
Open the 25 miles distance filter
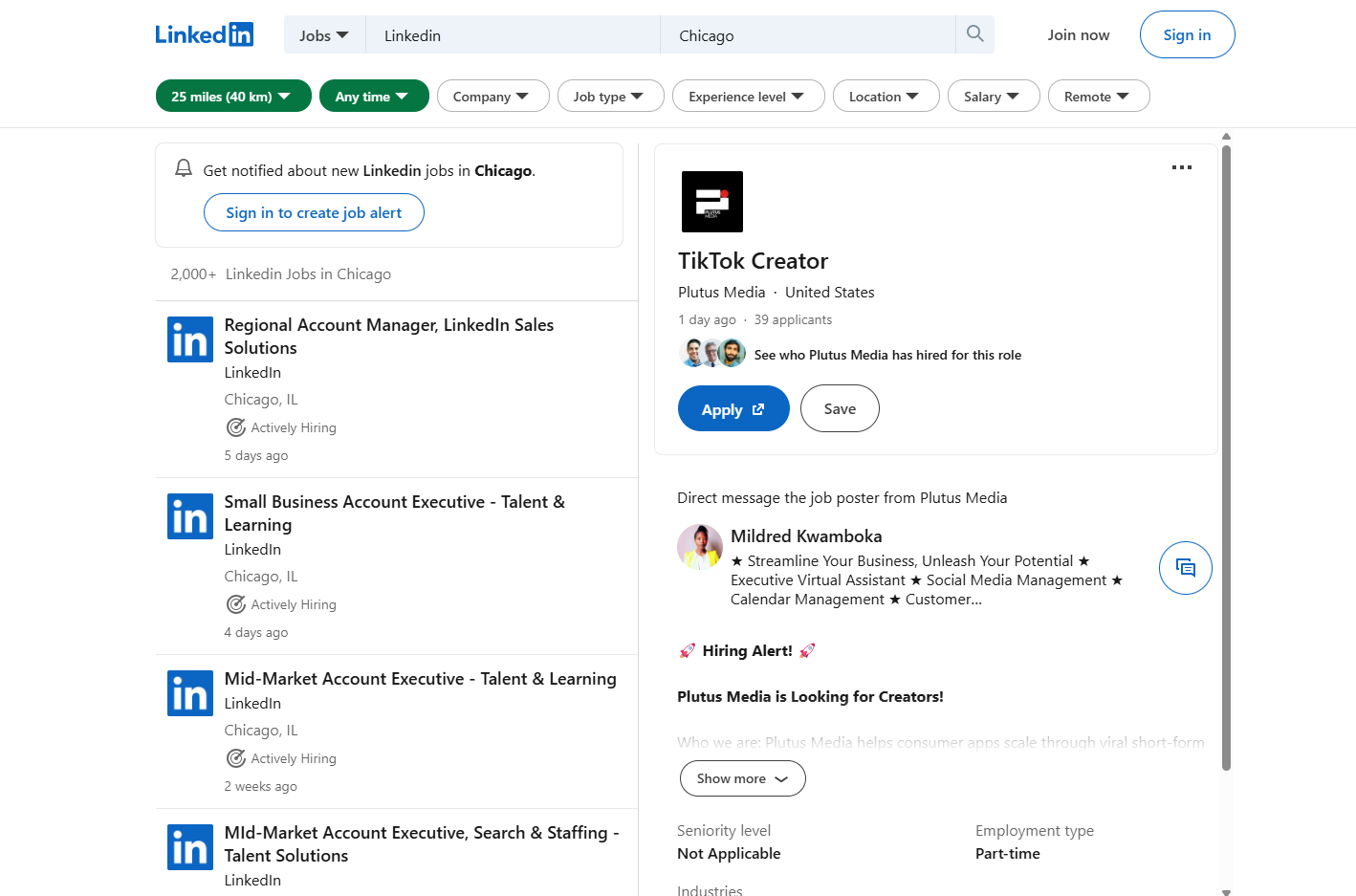[233, 96]
